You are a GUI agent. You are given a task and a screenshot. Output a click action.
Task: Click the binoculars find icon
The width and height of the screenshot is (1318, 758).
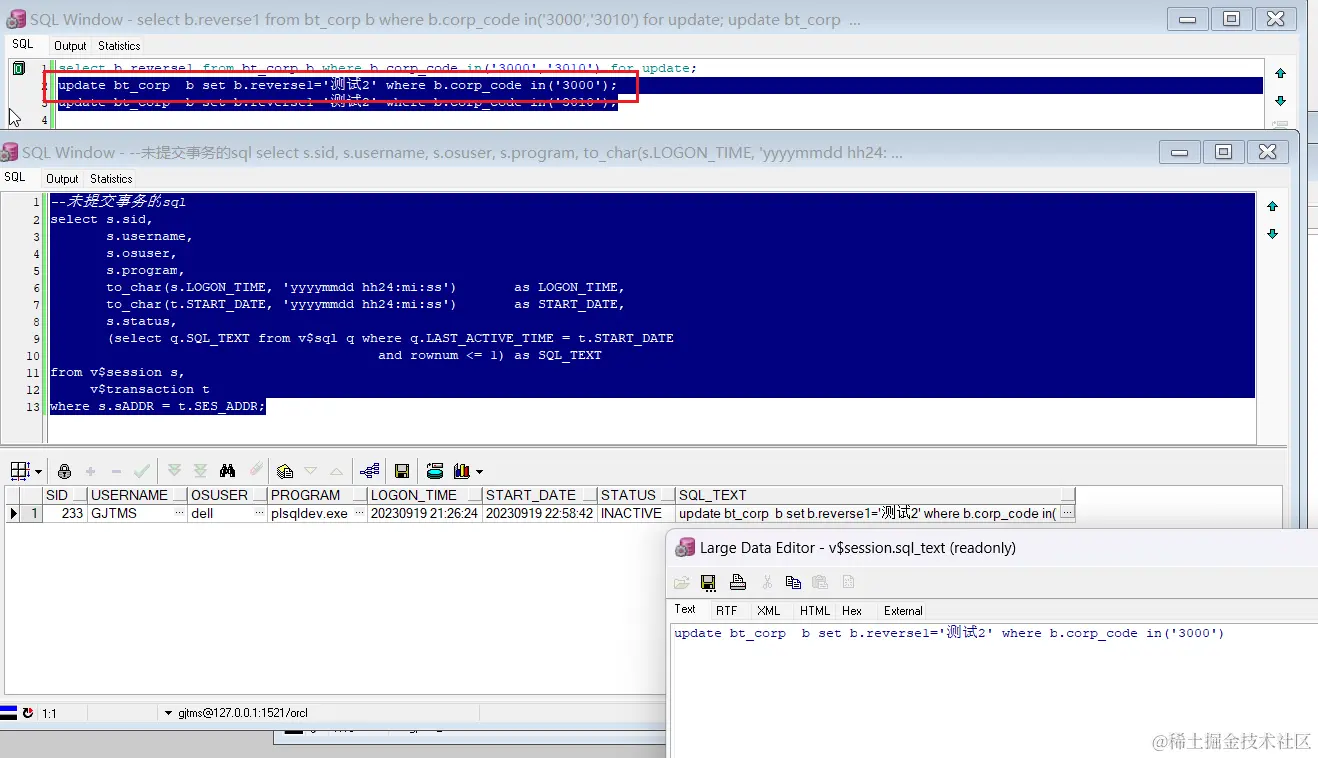pyautogui.click(x=228, y=471)
